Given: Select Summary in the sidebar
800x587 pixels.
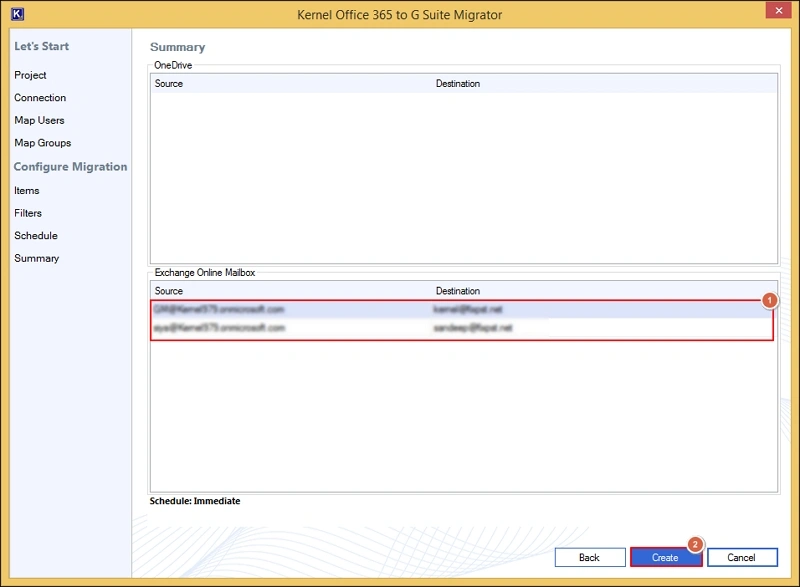Looking at the screenshot, I should [x=36, y=258].
